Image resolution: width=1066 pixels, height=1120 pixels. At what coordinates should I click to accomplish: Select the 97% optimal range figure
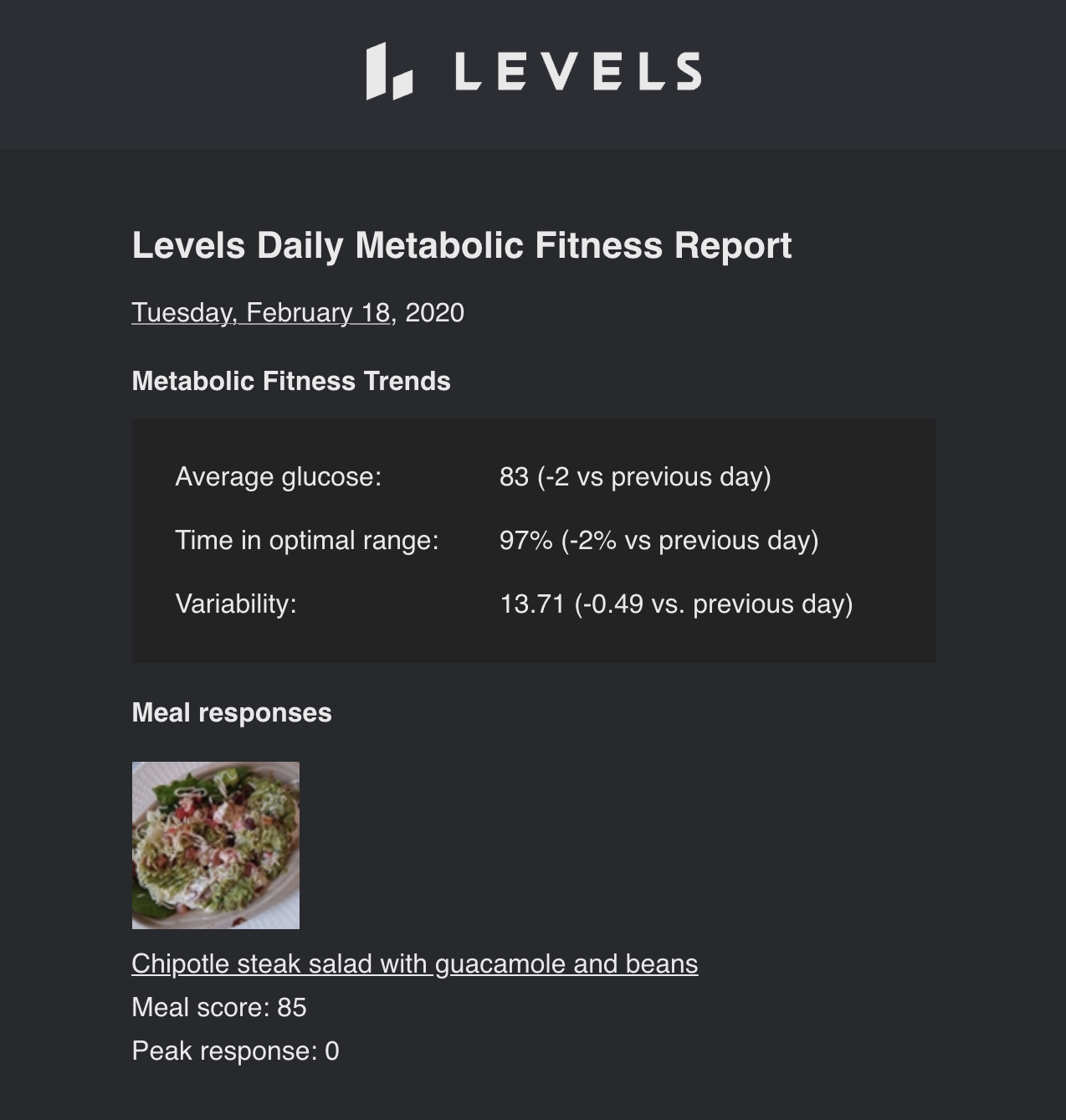(x=525, y=540)
